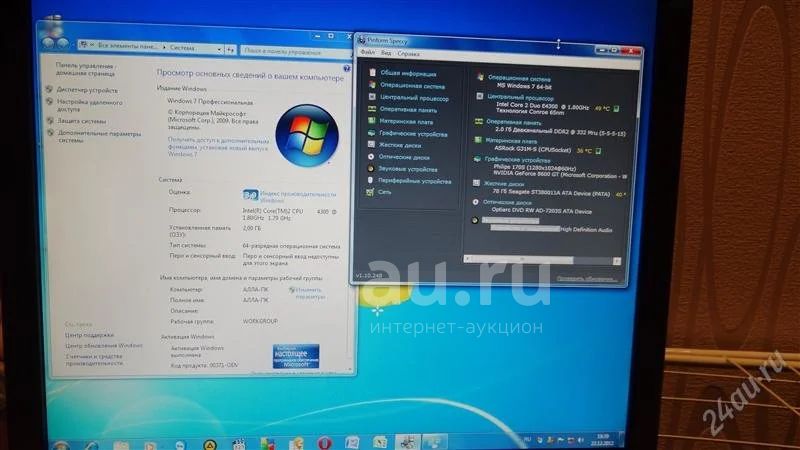Click the control panel search field
Image resolution: width=800 pixels, height=450 pixels.
pyautogui.click(x=296, y=52)
